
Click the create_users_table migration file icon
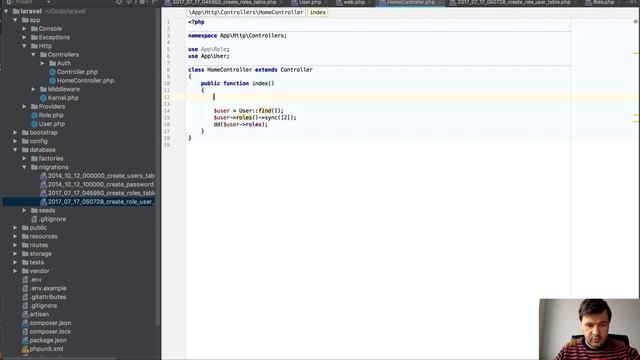(43, 176)
